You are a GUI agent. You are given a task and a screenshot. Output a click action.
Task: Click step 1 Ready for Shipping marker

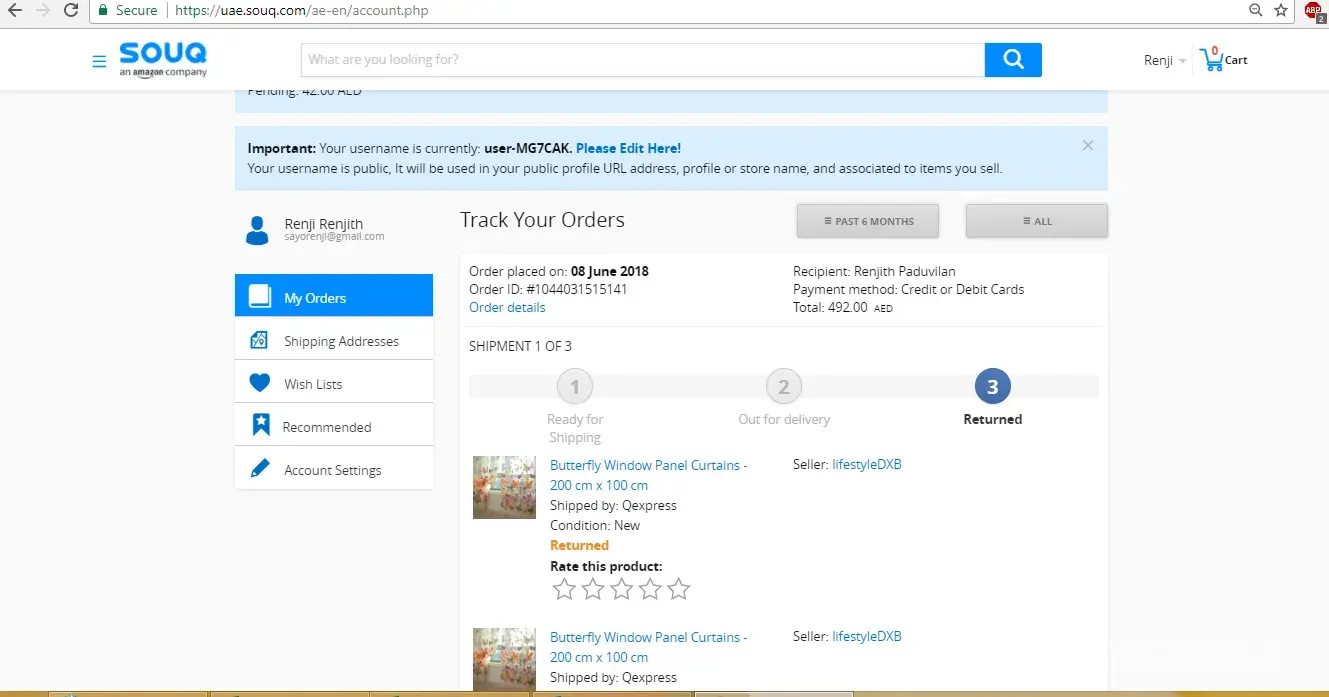575,386
